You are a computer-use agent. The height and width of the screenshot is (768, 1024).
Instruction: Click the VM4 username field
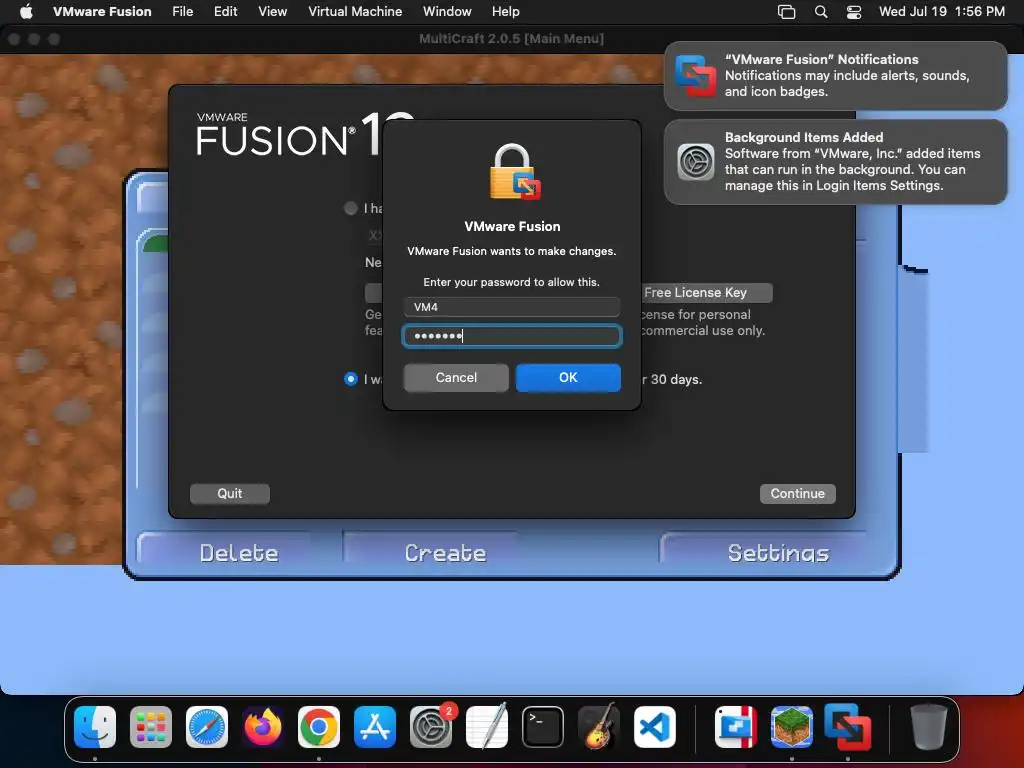[512, 307]
